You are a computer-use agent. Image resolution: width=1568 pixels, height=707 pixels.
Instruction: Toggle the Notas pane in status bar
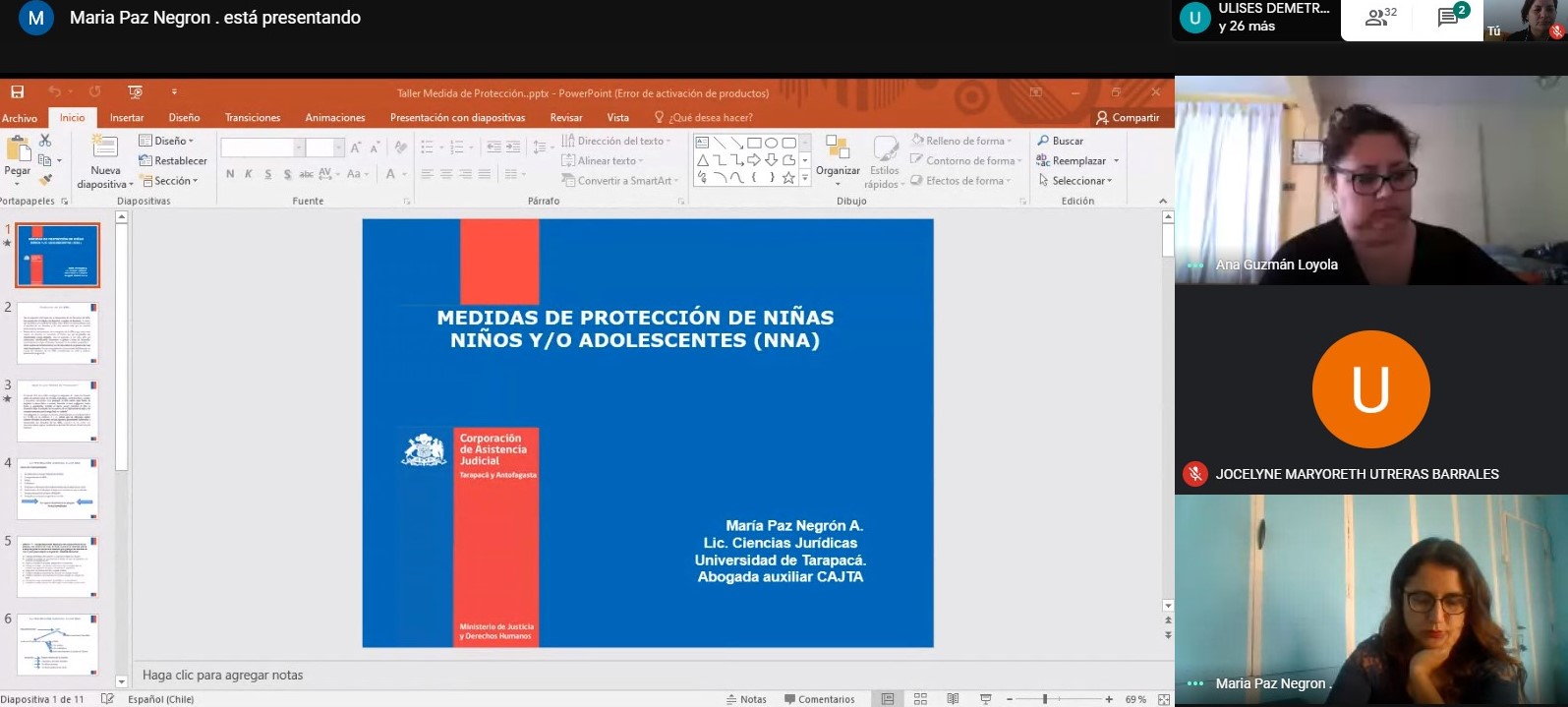[x=746, y=699]
